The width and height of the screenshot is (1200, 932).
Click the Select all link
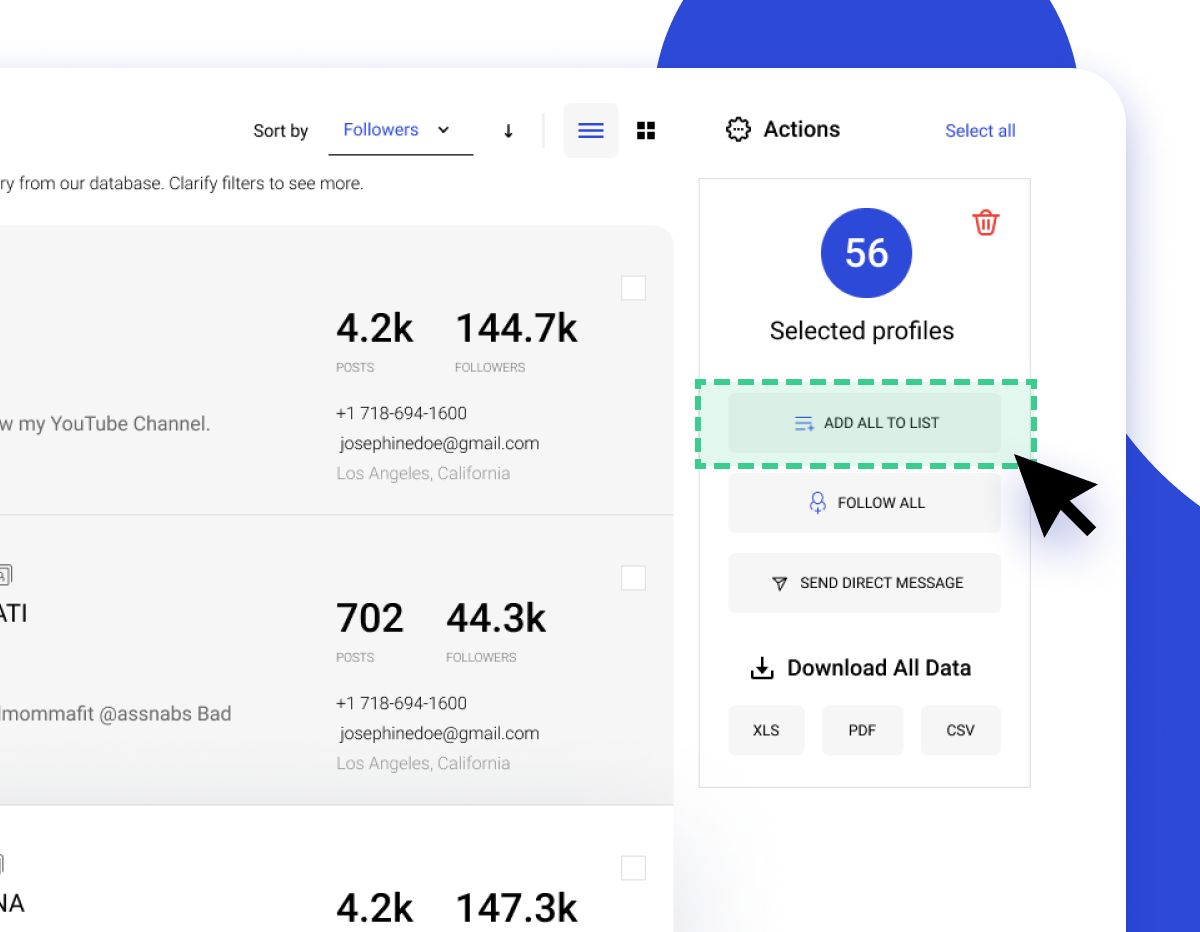click(x=980, y=131)
